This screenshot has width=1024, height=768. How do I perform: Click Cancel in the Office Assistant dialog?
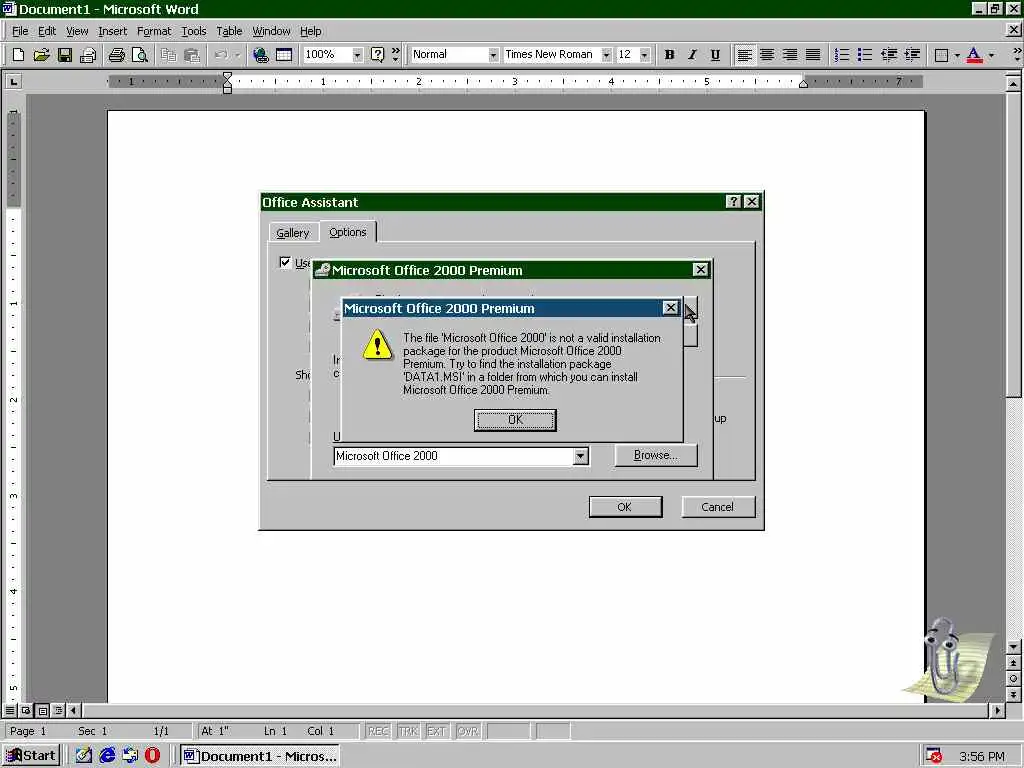[718, 507]
